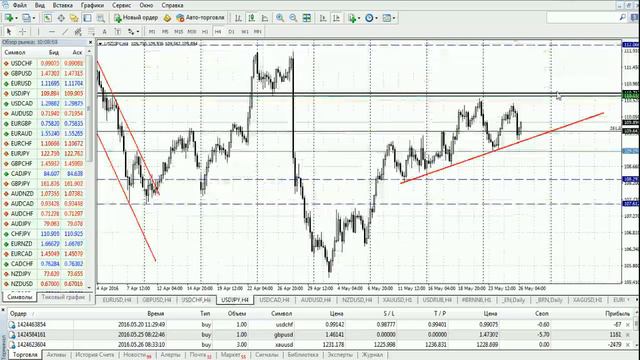Open the Новости terminal tab
The height and width of the screenshot is (360, 640).
point(137,355)
